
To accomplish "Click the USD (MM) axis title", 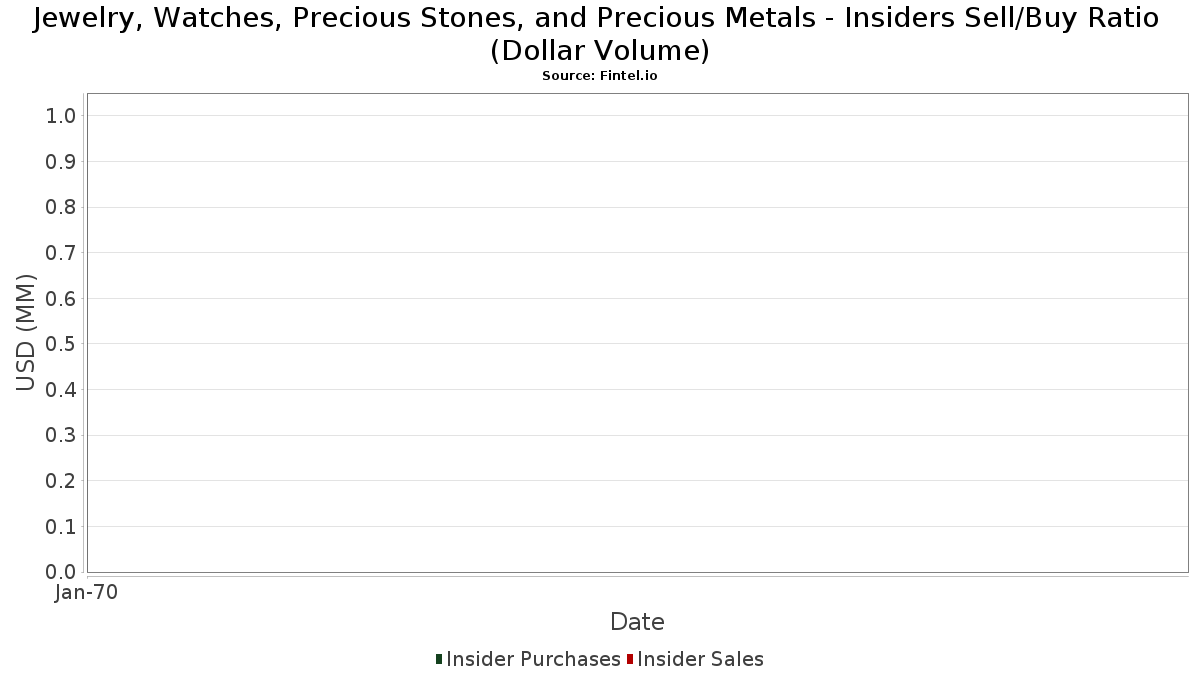I will (x=26, y=333).
